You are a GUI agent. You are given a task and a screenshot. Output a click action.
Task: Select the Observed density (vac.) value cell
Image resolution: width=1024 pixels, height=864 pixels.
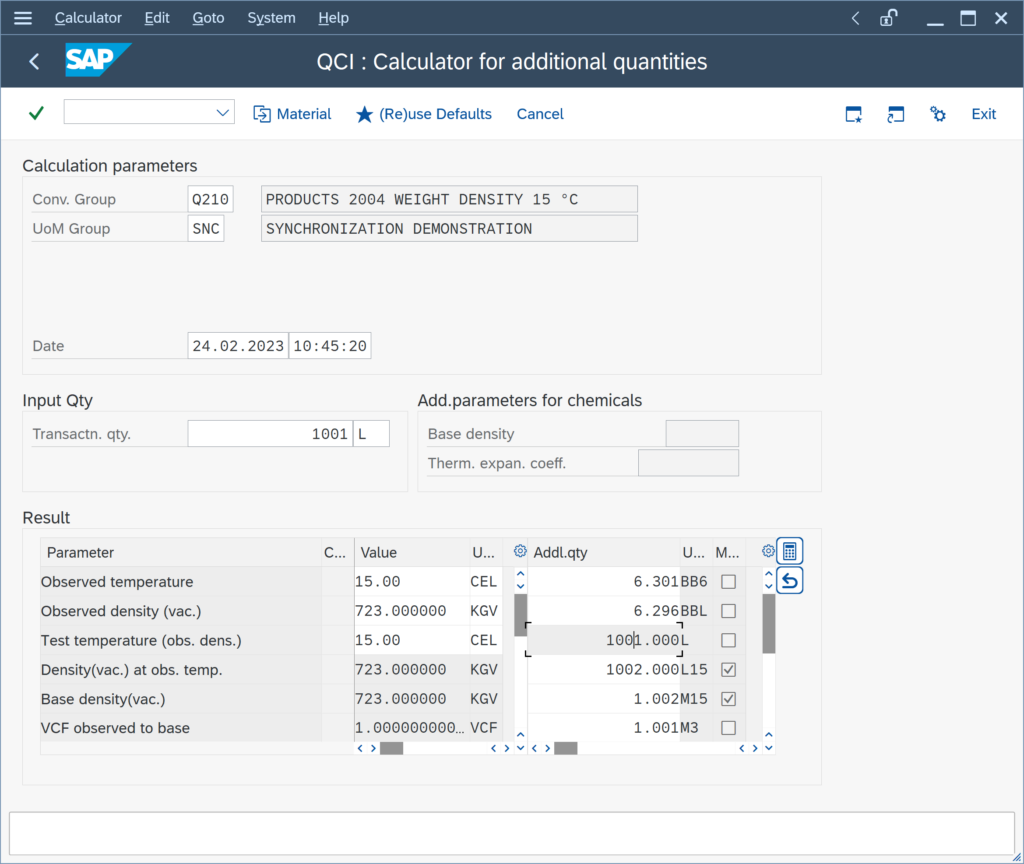pyautogui.click(x=411, y=611)
